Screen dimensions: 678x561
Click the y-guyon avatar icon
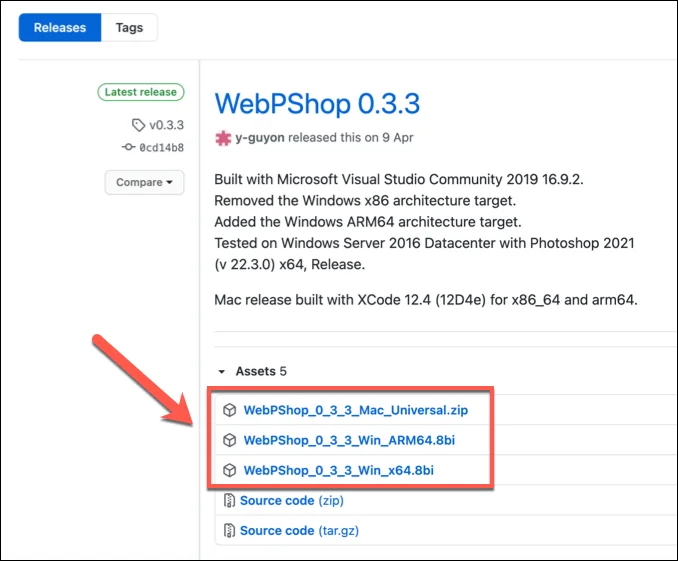(222, 137)
